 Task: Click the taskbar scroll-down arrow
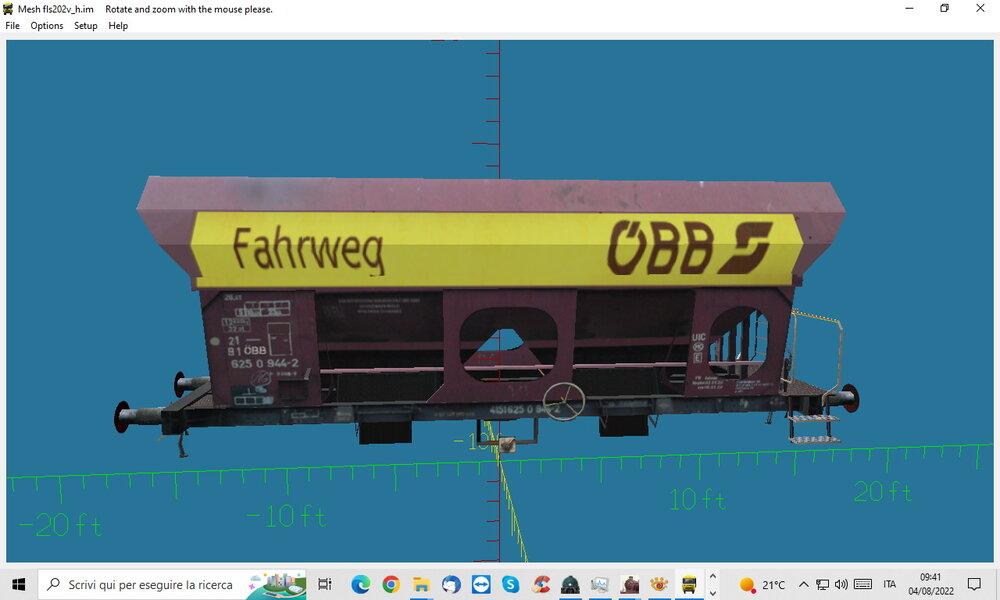tap(713, 592)
